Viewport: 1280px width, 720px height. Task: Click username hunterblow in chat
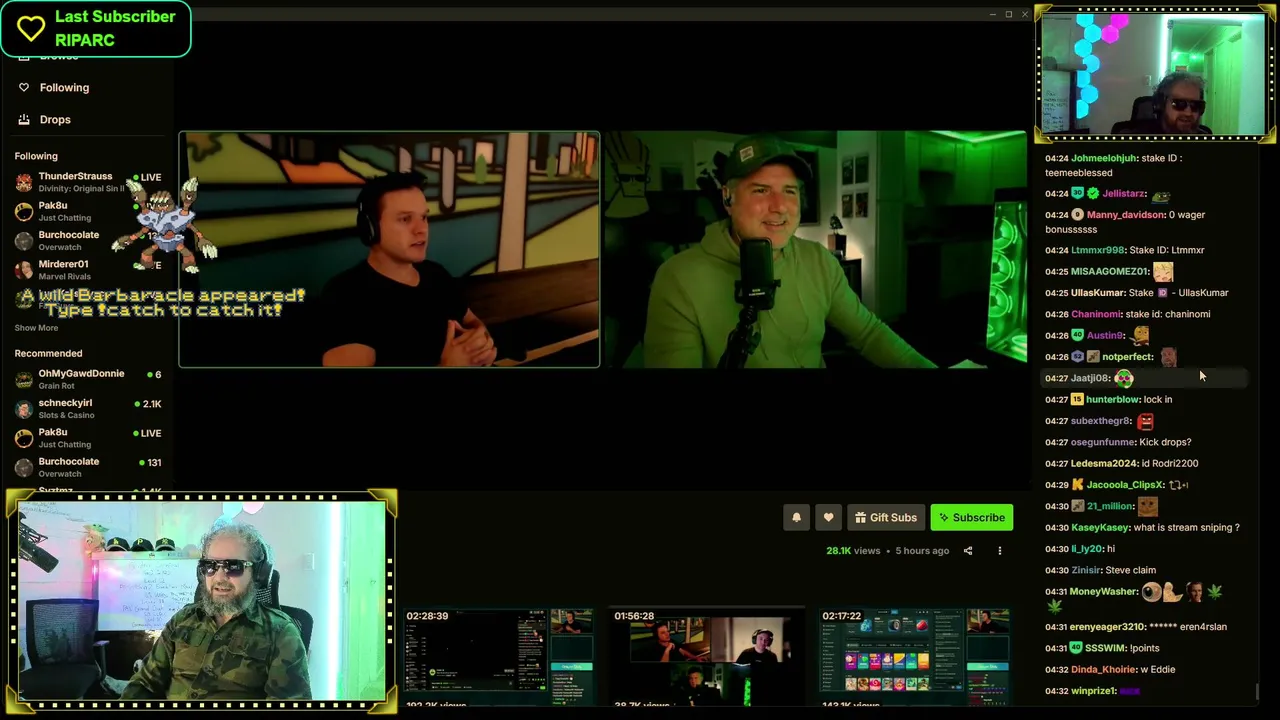1113,399
